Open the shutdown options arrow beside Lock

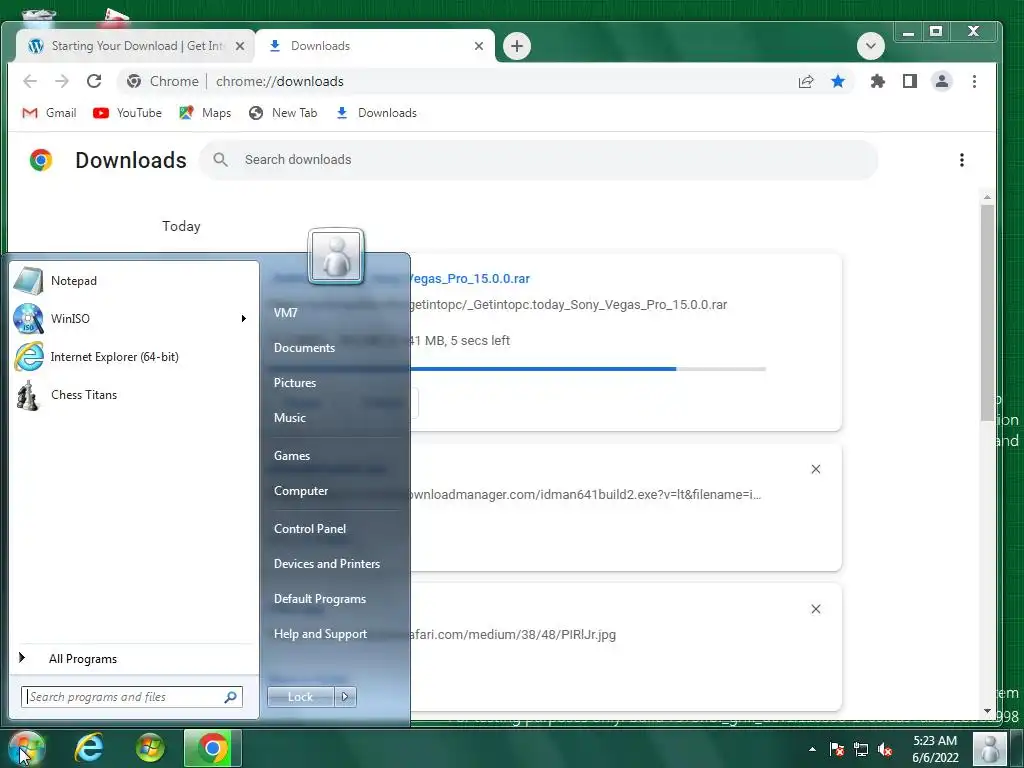point(345,697)
